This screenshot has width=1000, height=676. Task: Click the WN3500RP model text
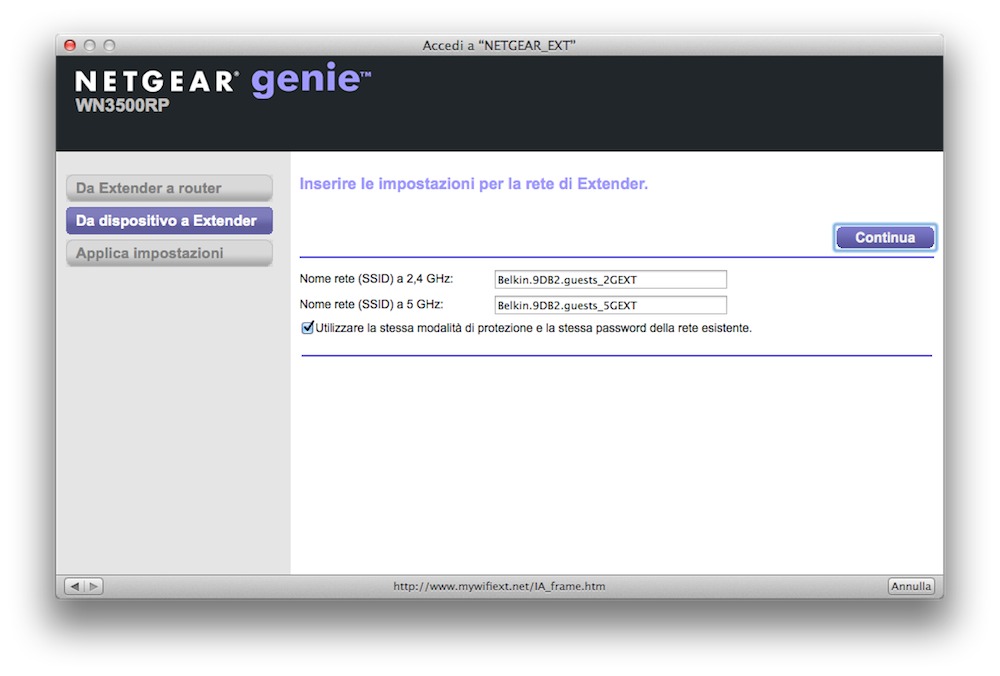coord(122,105)
